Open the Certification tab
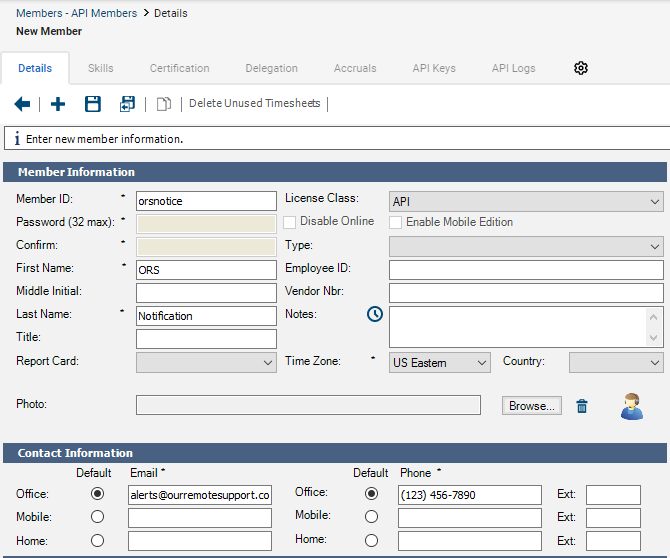The height and width of the screenshot is (558, 670). pyautogui.click(x=179, y=68)
